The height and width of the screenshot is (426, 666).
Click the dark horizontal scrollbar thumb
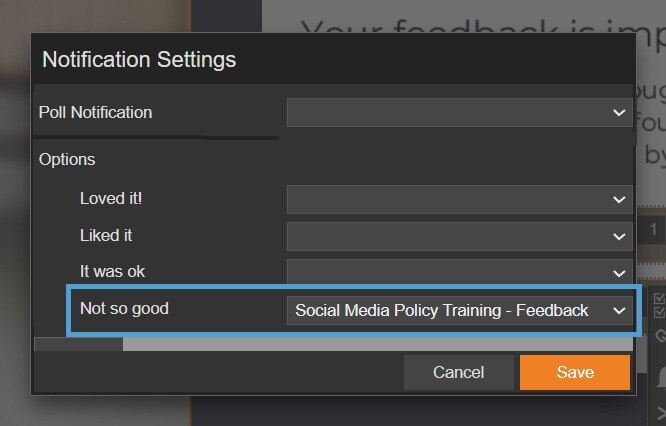[79, 344]
